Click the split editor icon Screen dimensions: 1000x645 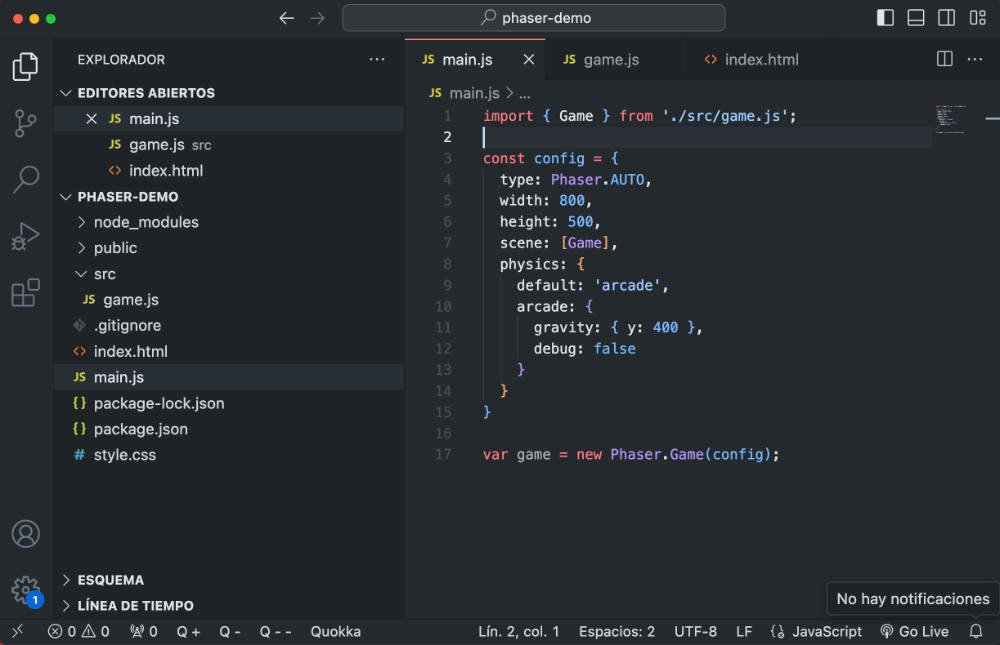tap(944, 59)
